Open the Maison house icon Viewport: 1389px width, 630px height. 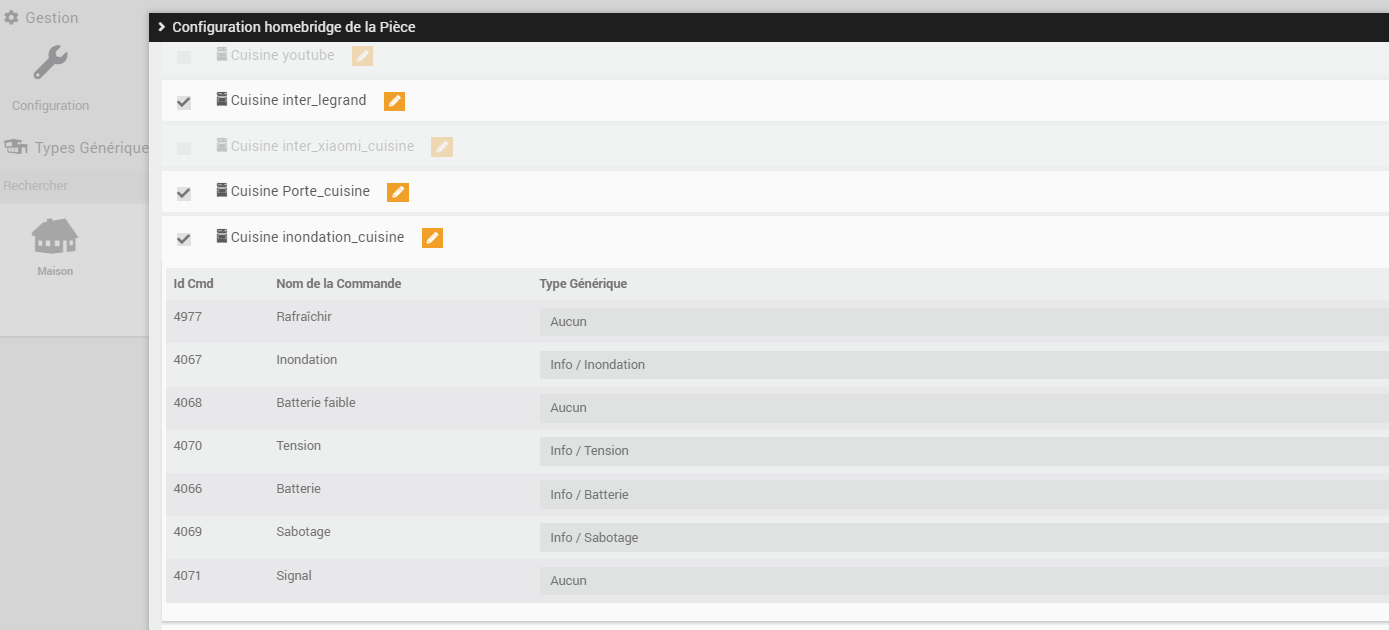pyautogui.click(x=55, y=236)
